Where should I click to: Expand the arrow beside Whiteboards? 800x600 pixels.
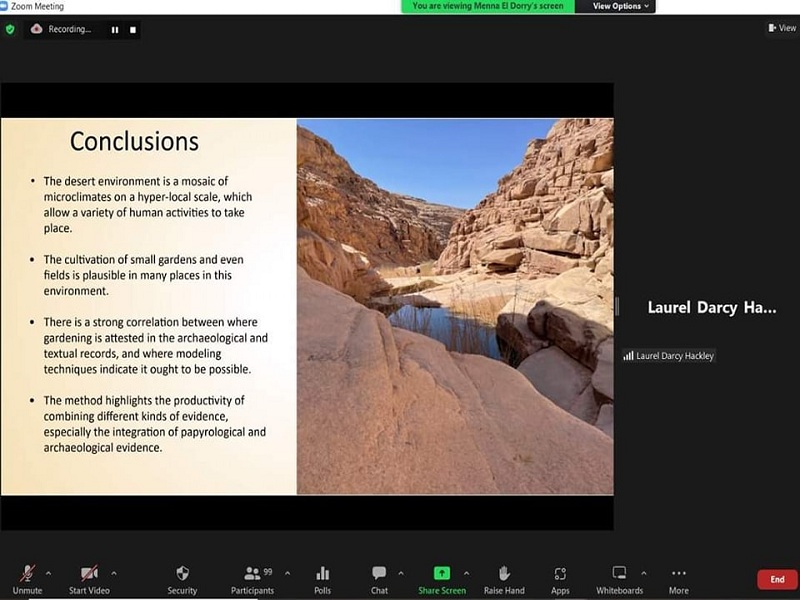pos(644,573)
